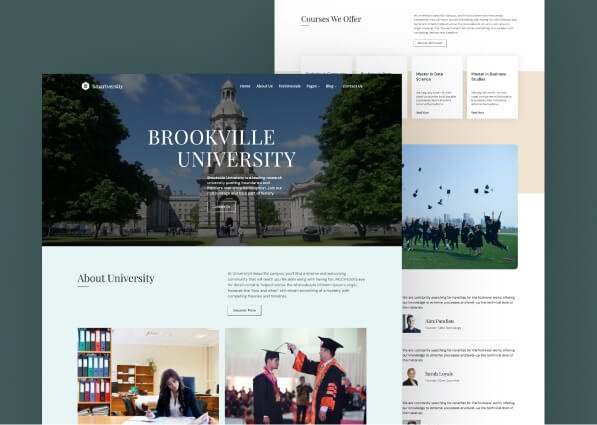Click the blonde woman's testimonial avatar
This screenshot has height=425, width=597.
(x=410, y=377)
